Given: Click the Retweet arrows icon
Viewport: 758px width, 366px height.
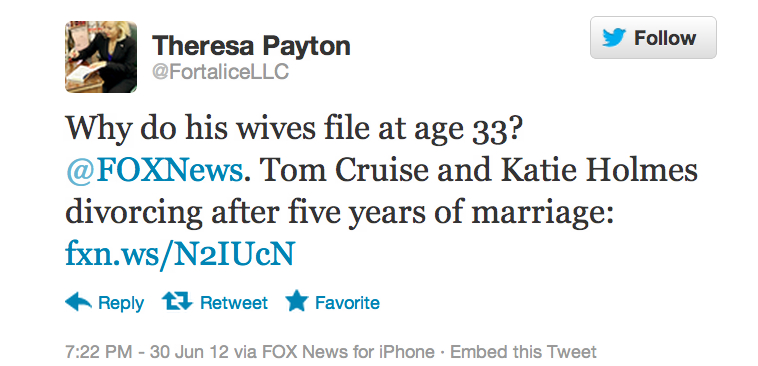Looking at the screenshot, I should (177, 302).
